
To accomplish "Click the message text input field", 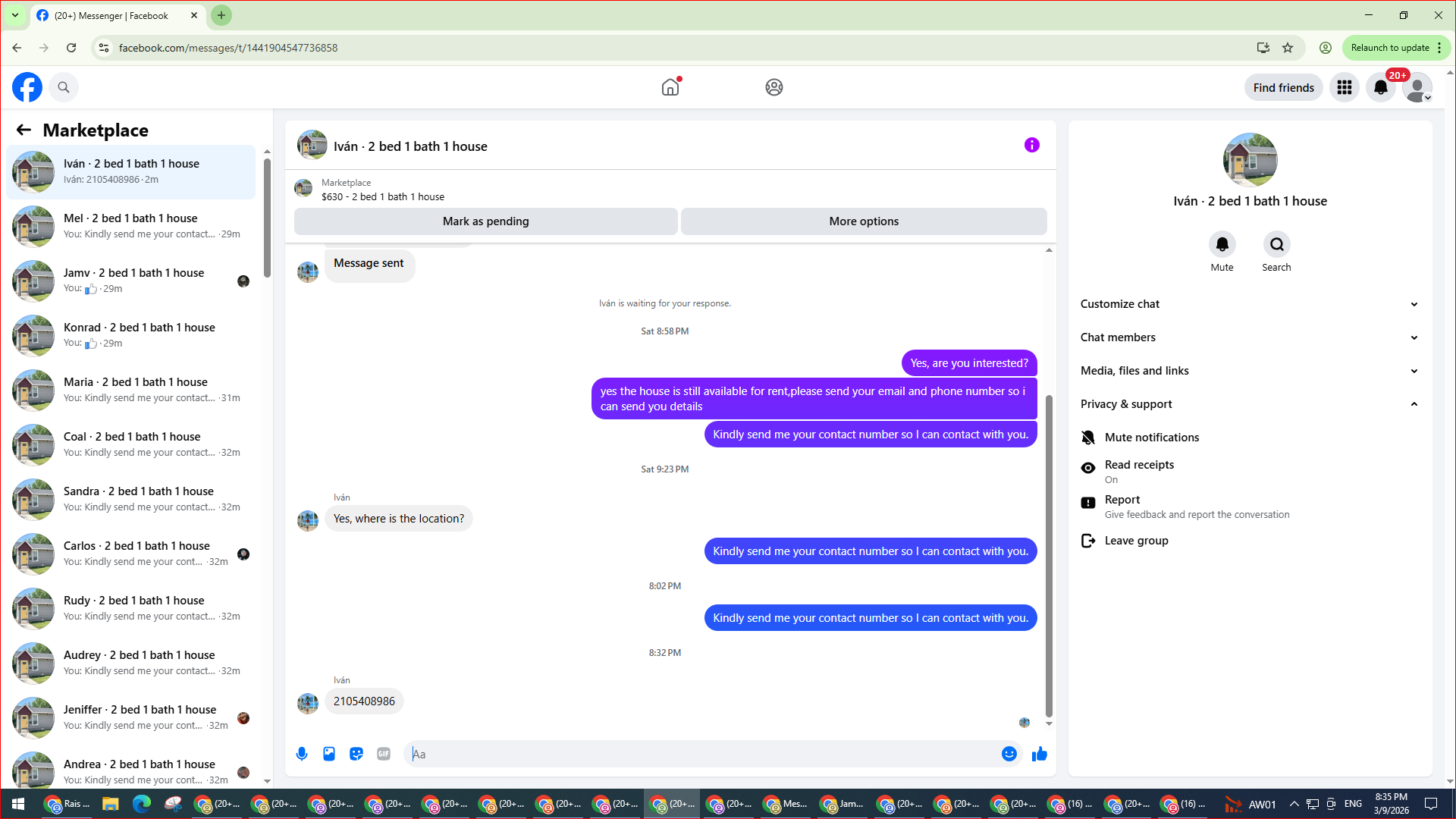I will 701,754.
